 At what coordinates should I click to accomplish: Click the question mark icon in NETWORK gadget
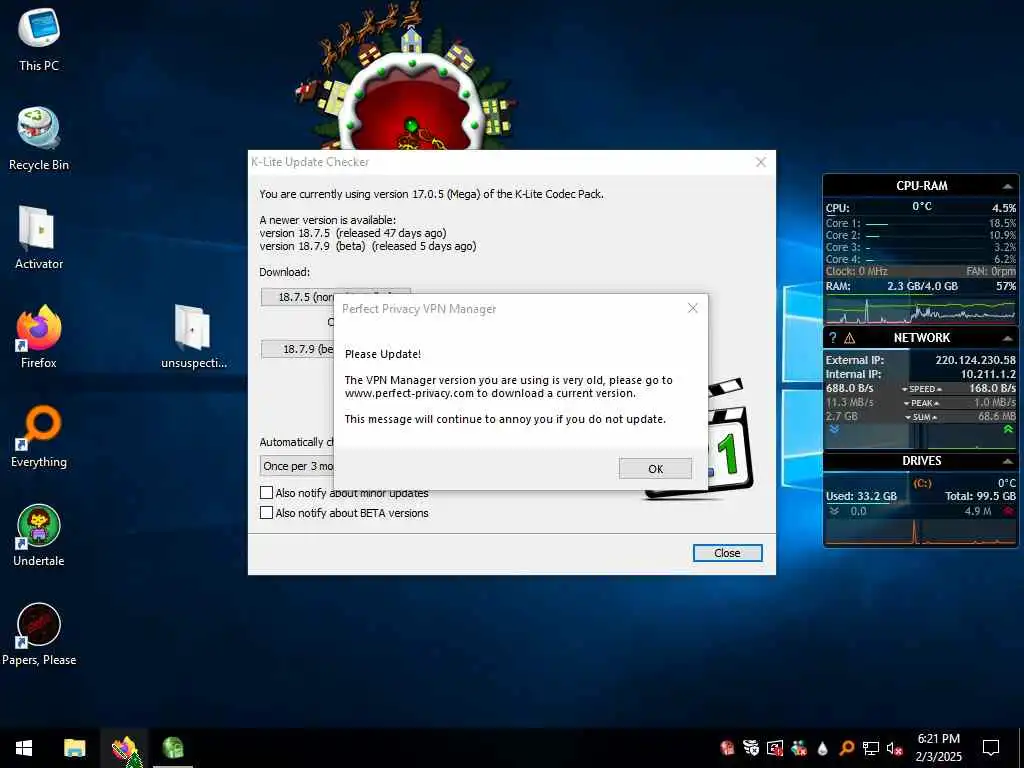tap(832, 338)
